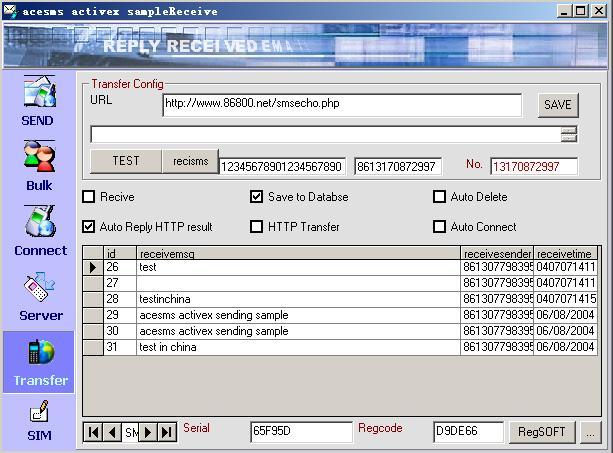The image size is (613, 453).
Task: Click the Serial field 65F95D
Action: tap(301, 432)
